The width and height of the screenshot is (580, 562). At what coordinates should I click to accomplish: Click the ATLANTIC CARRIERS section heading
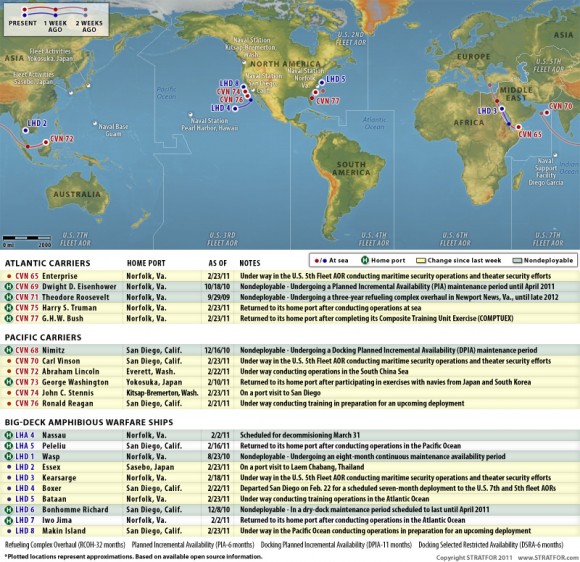coord(47,263)
